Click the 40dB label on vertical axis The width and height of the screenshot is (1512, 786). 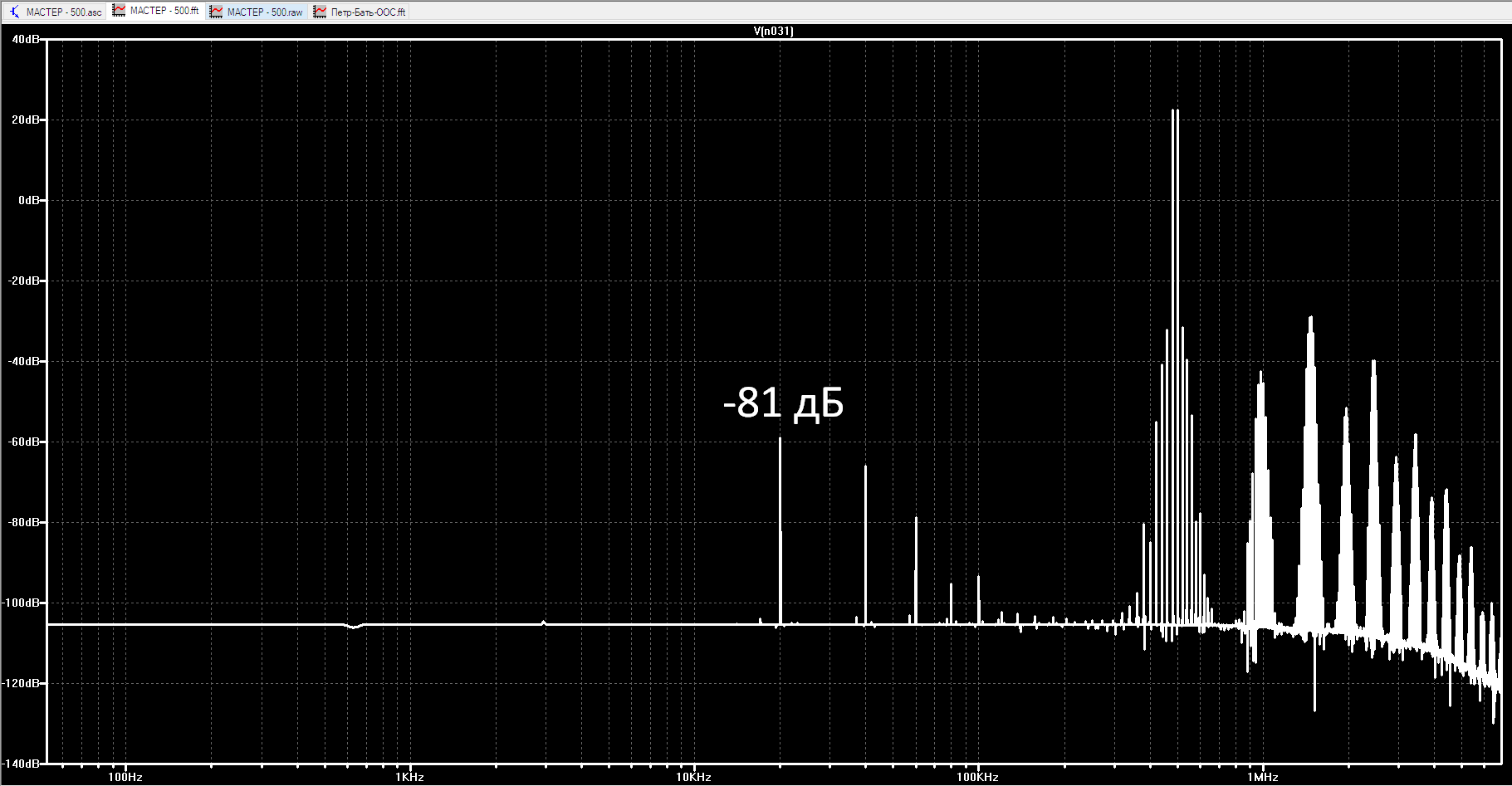tap(25, 39)
